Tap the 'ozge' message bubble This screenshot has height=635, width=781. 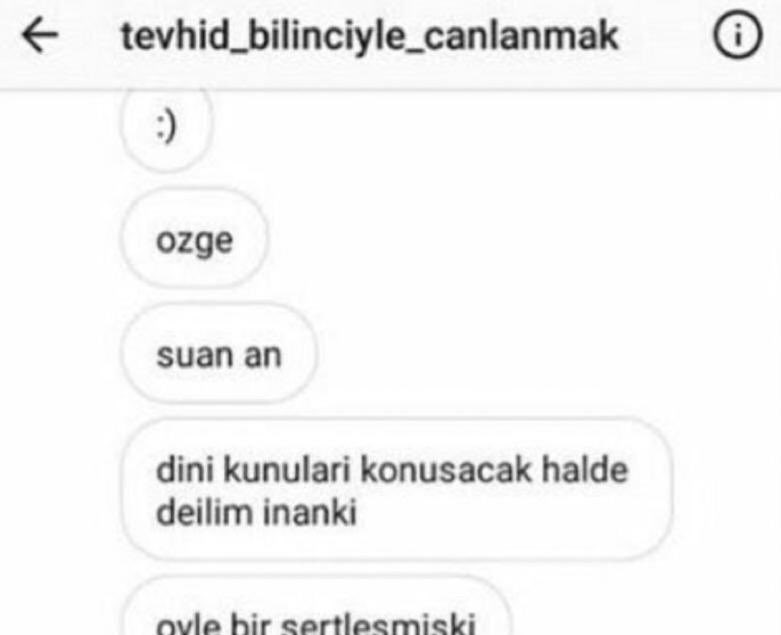194,239
